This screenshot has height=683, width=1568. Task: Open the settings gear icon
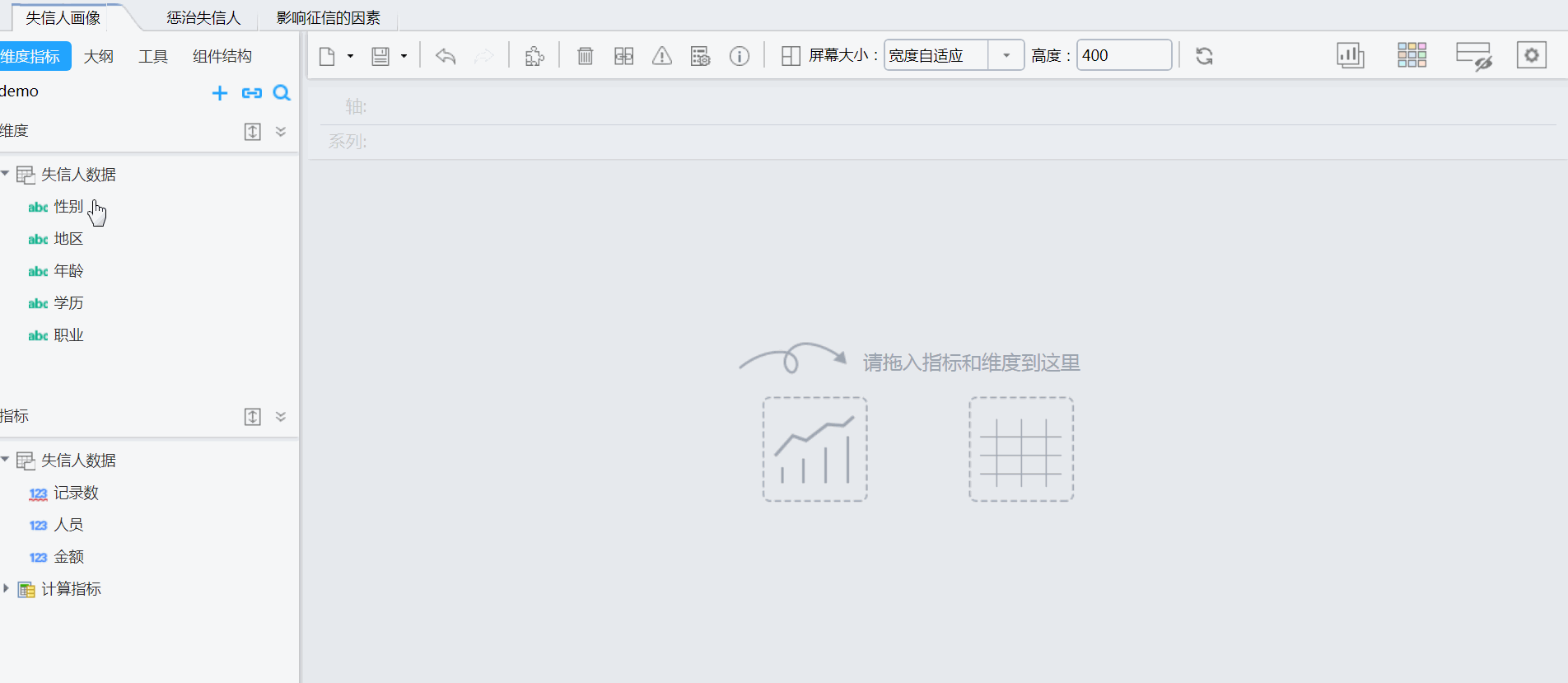1531,55
